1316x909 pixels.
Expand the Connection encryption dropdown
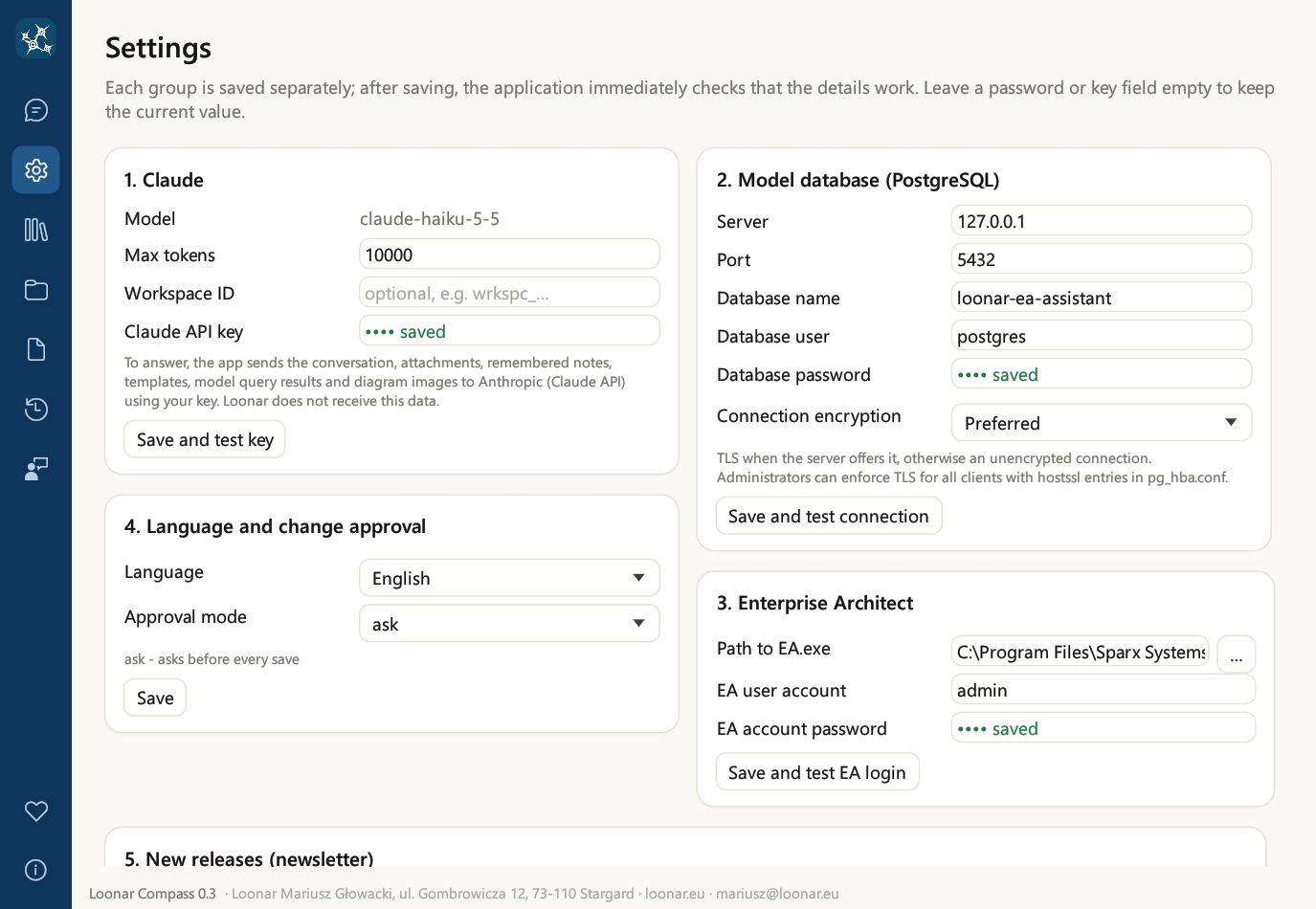click(x=1102, y=423)
